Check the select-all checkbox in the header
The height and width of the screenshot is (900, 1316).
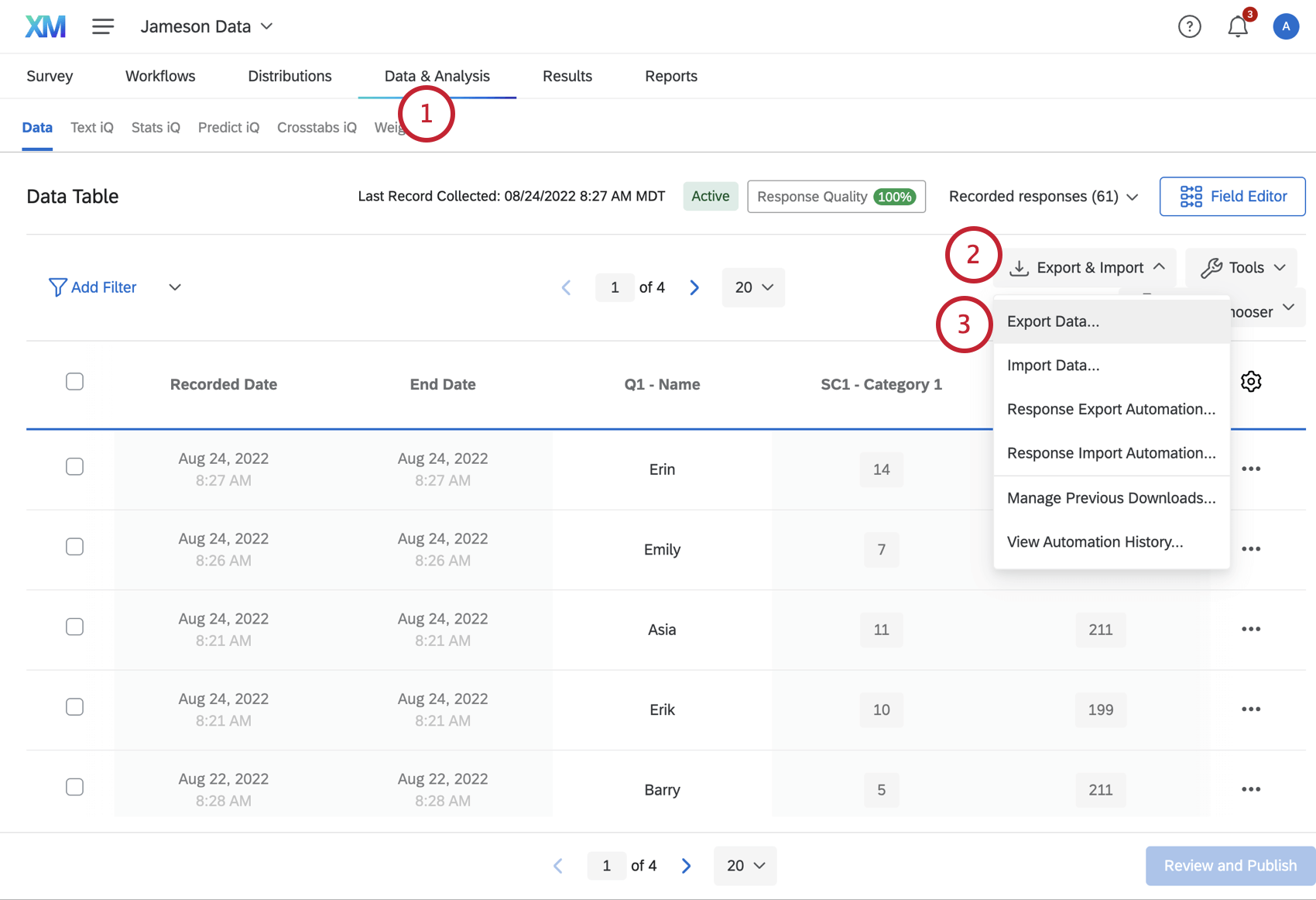[x=74, y=381]
